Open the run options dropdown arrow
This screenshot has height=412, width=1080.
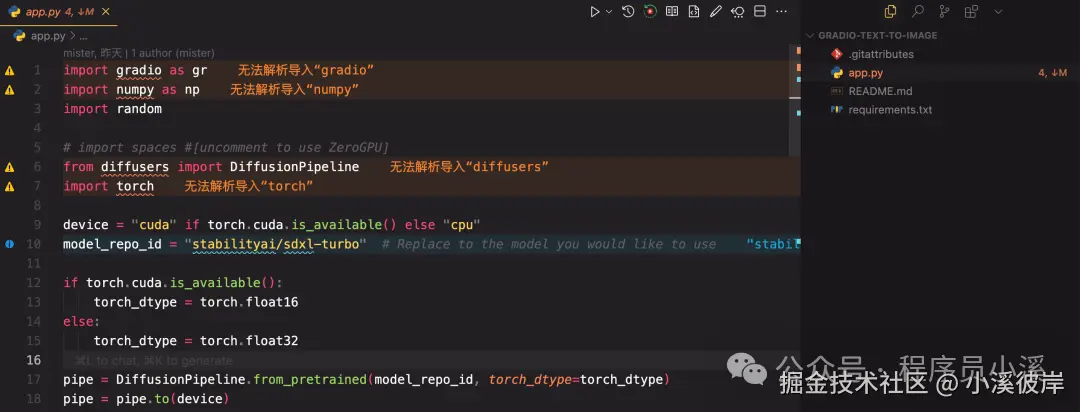pos(609,12)
